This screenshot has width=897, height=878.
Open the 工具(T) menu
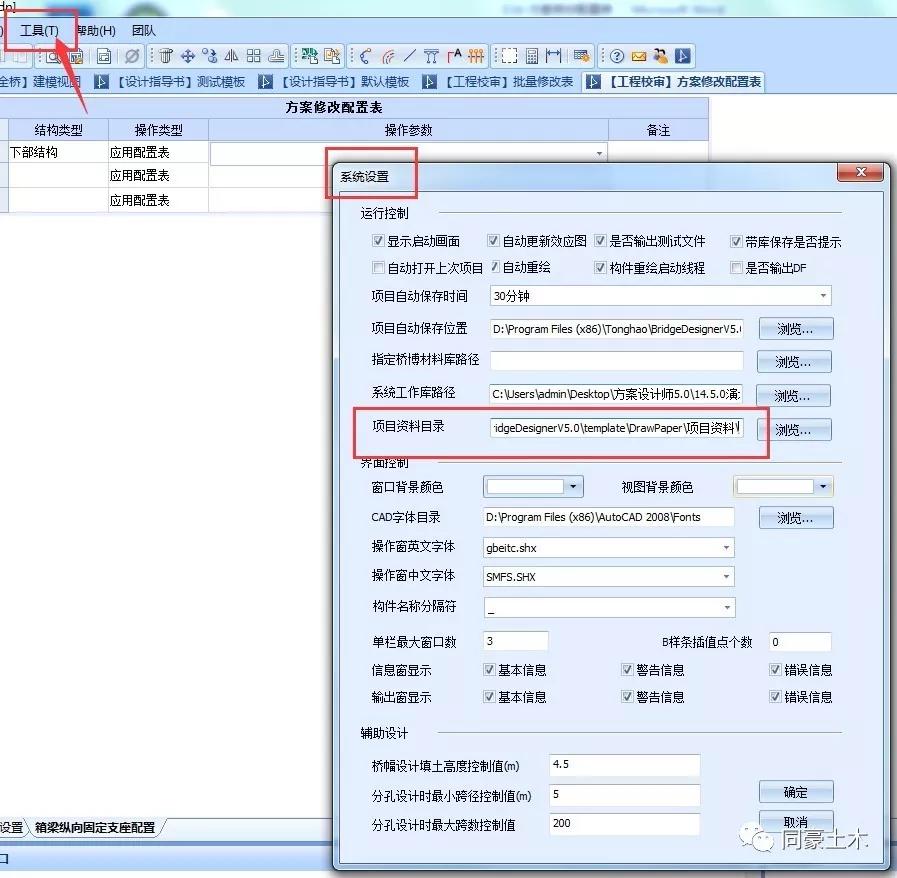39,31
